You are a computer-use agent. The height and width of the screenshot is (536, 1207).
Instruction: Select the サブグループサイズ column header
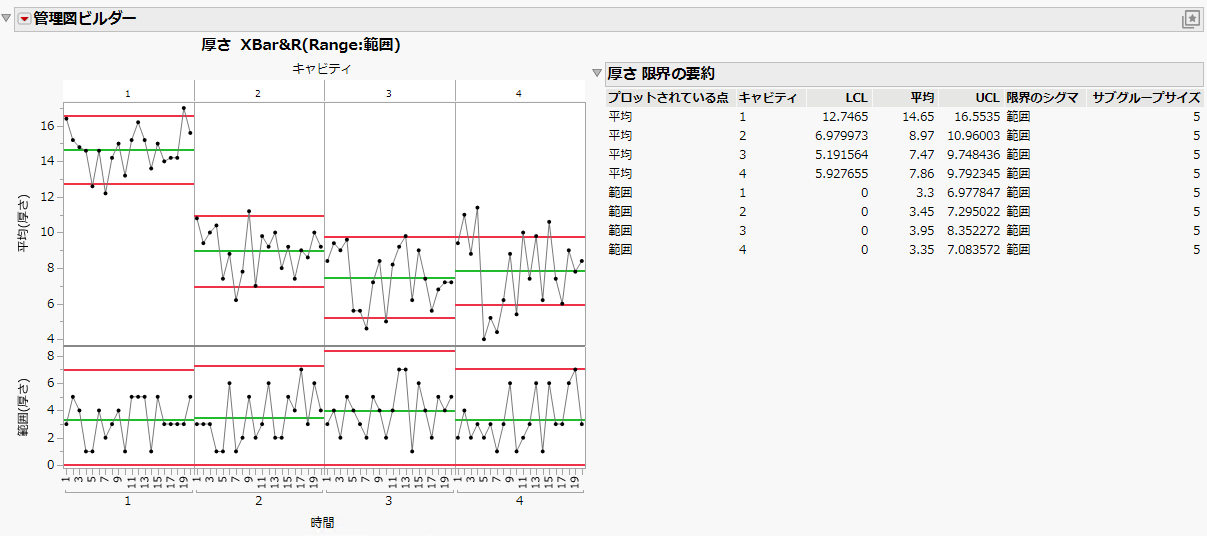(x=1147, y=97)
